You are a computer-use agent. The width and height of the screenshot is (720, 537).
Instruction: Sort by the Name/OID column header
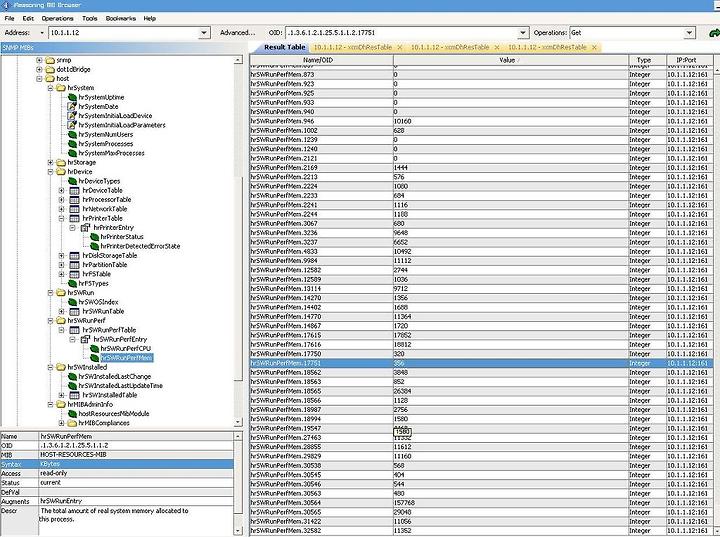pyautogui.click(x=321, y=60)
